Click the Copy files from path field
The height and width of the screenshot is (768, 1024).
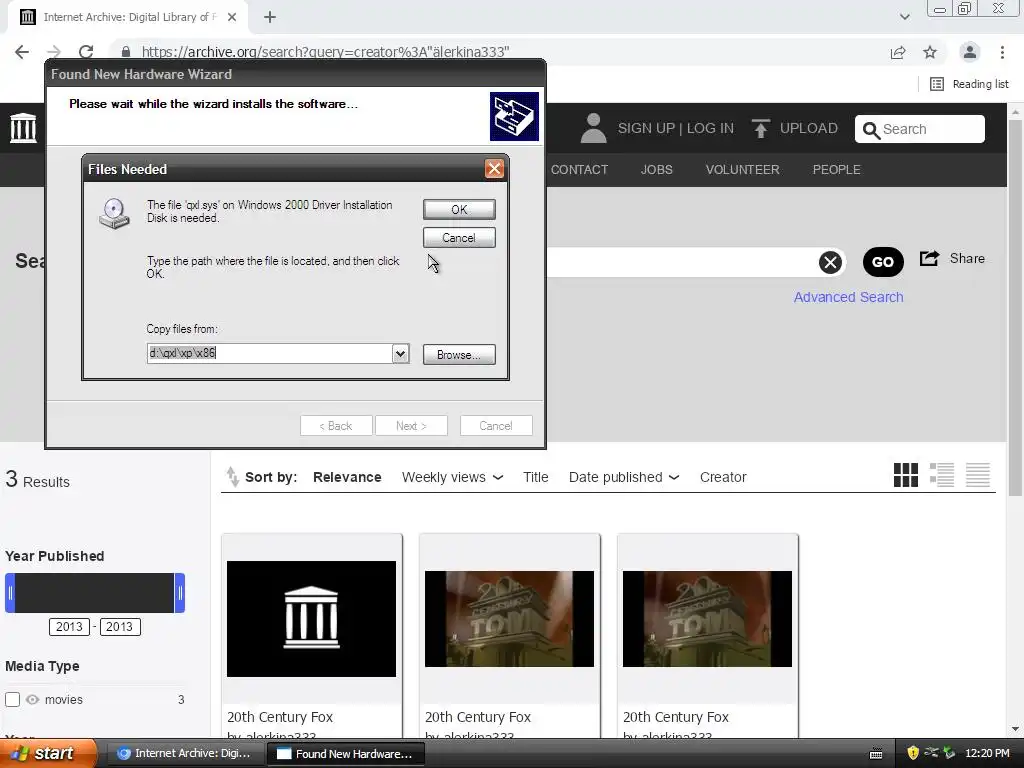(x=270, y=353)
